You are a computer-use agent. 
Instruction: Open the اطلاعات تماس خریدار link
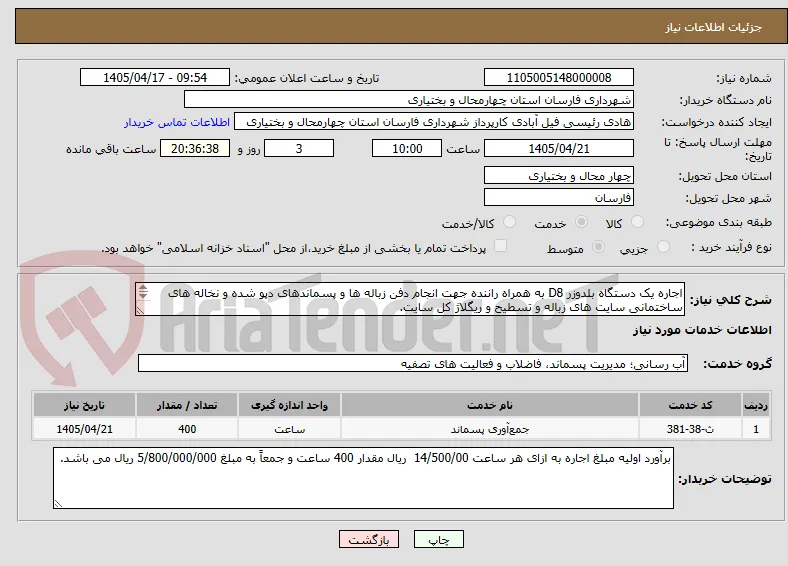tap(177, 122)
